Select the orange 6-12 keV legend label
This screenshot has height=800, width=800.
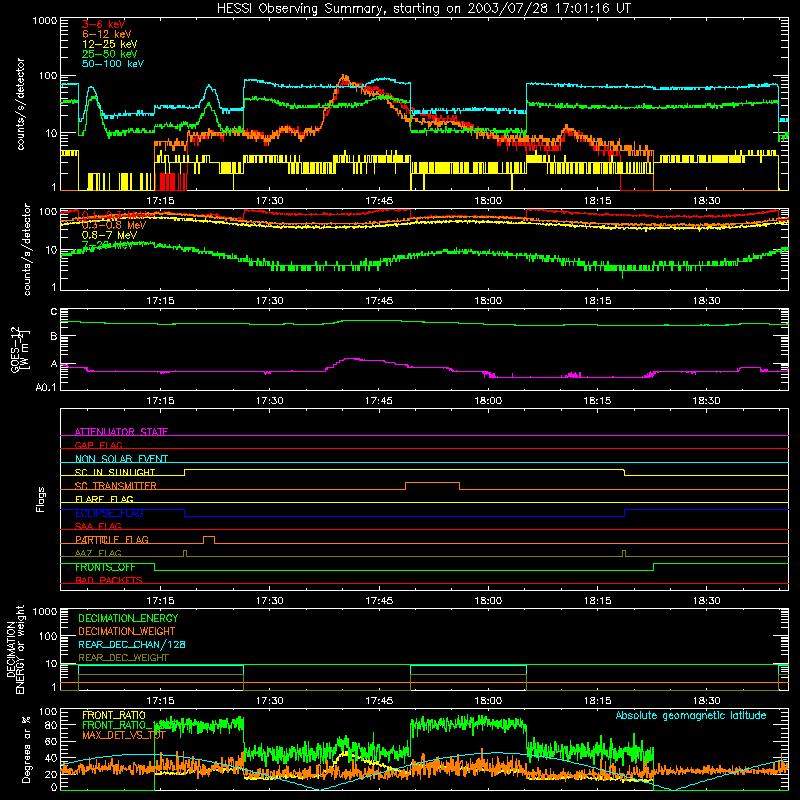tap(107, 34)
